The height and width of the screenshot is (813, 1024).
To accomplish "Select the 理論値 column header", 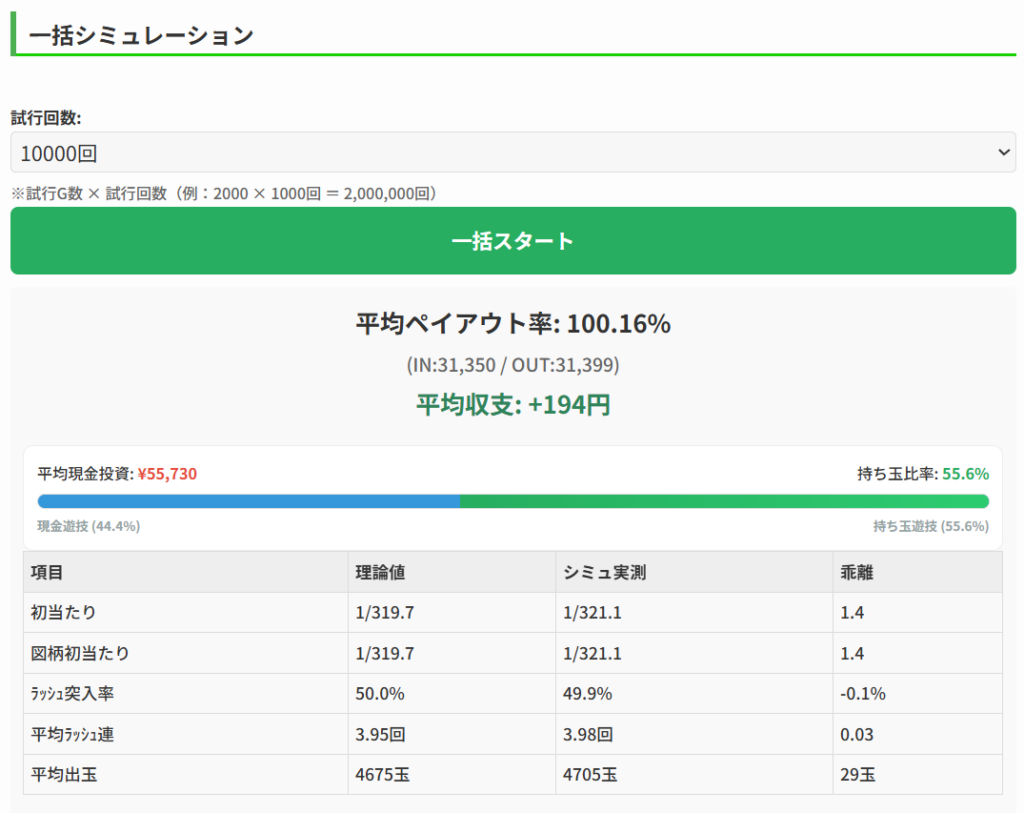I will click(380, 572).
